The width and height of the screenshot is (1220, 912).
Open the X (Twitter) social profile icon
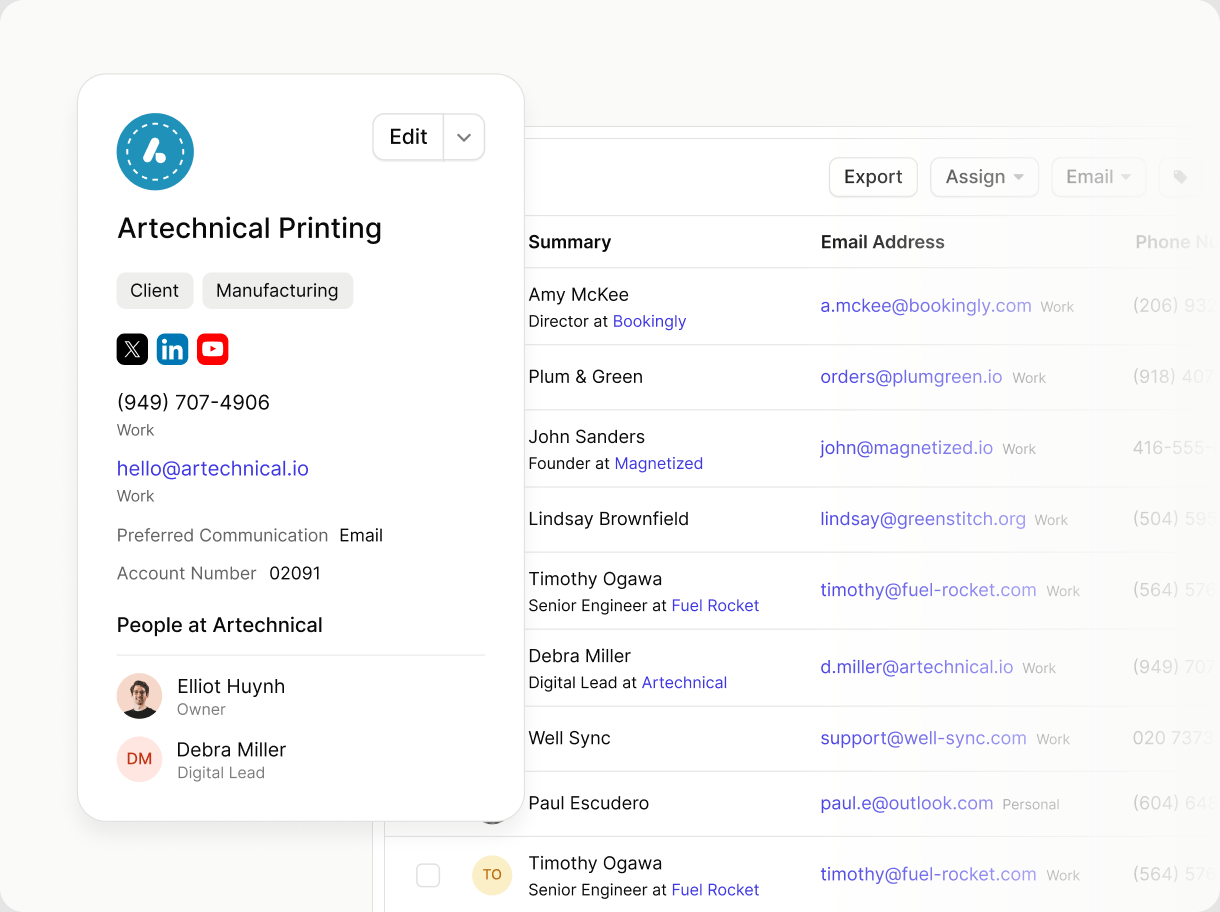[x=132, y=349]
